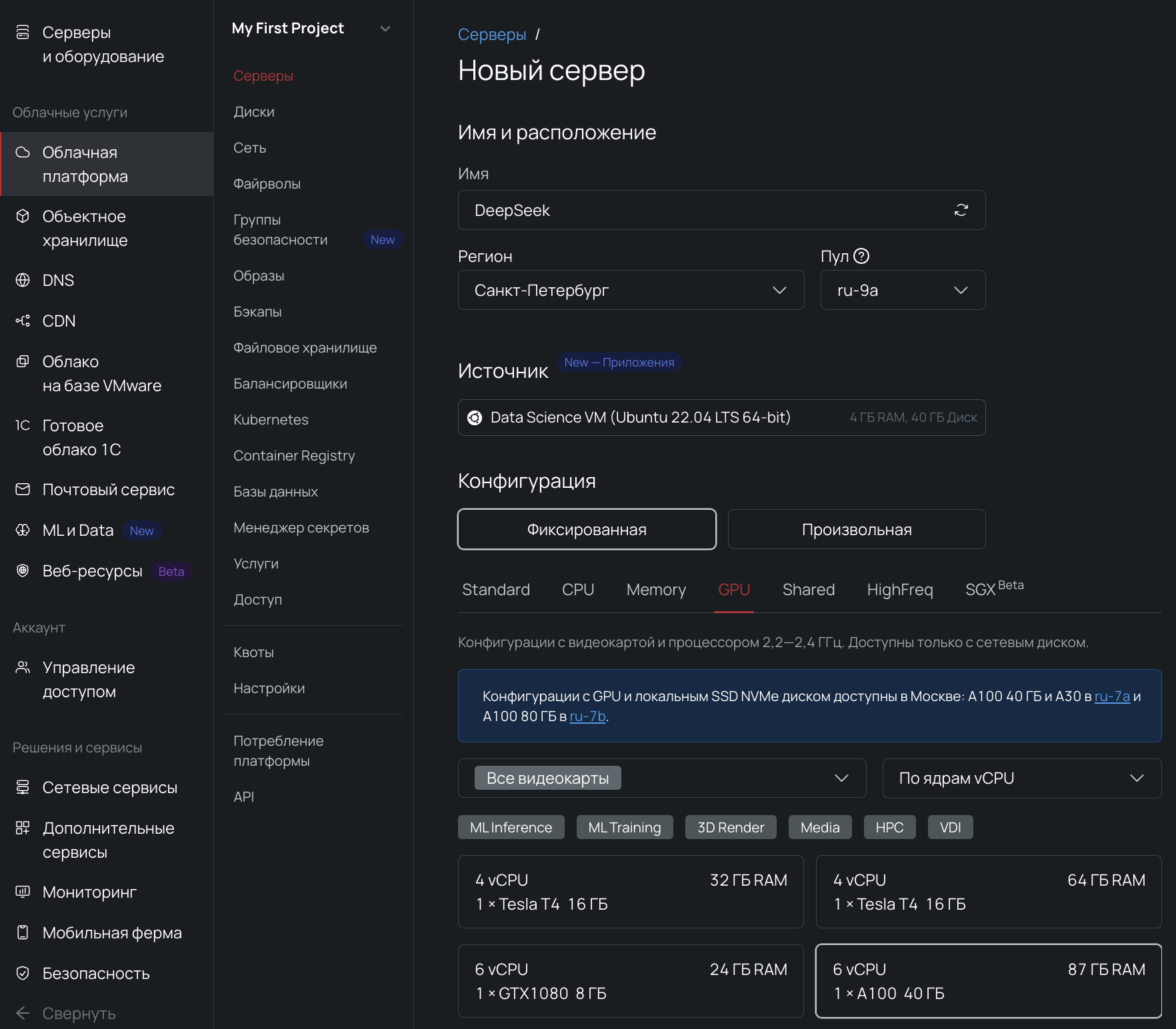Select the 6 vCPU A100 configuration card
This screenshot has width=1176, height=1029.
[988, 980]
